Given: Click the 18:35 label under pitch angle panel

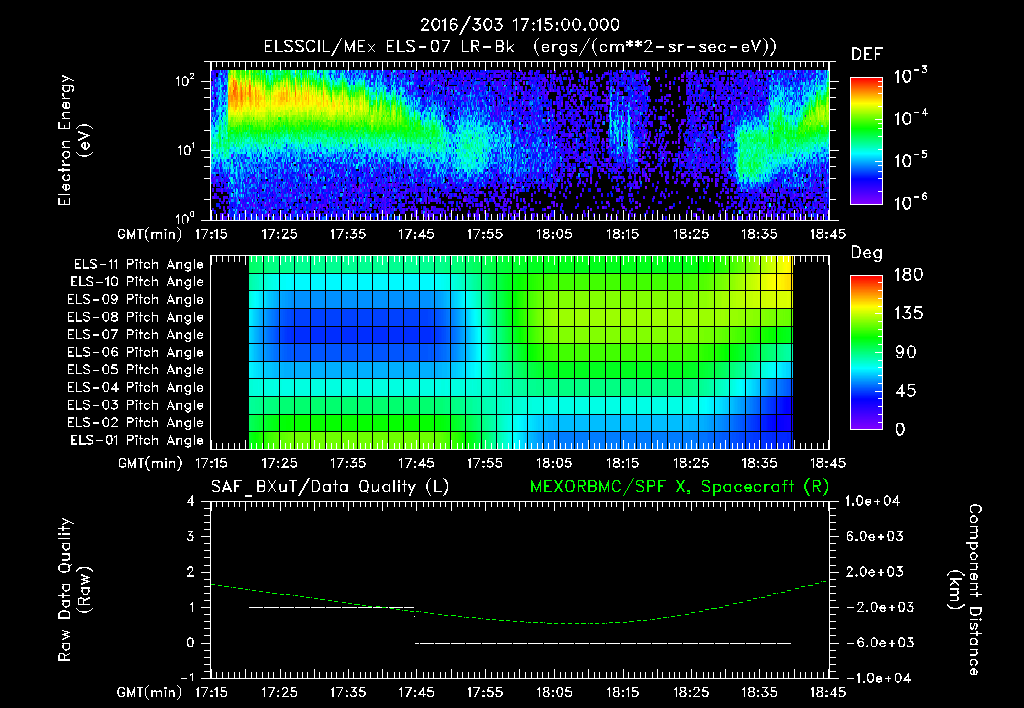Looking at the screenshot, I should (x=760, y=463).
